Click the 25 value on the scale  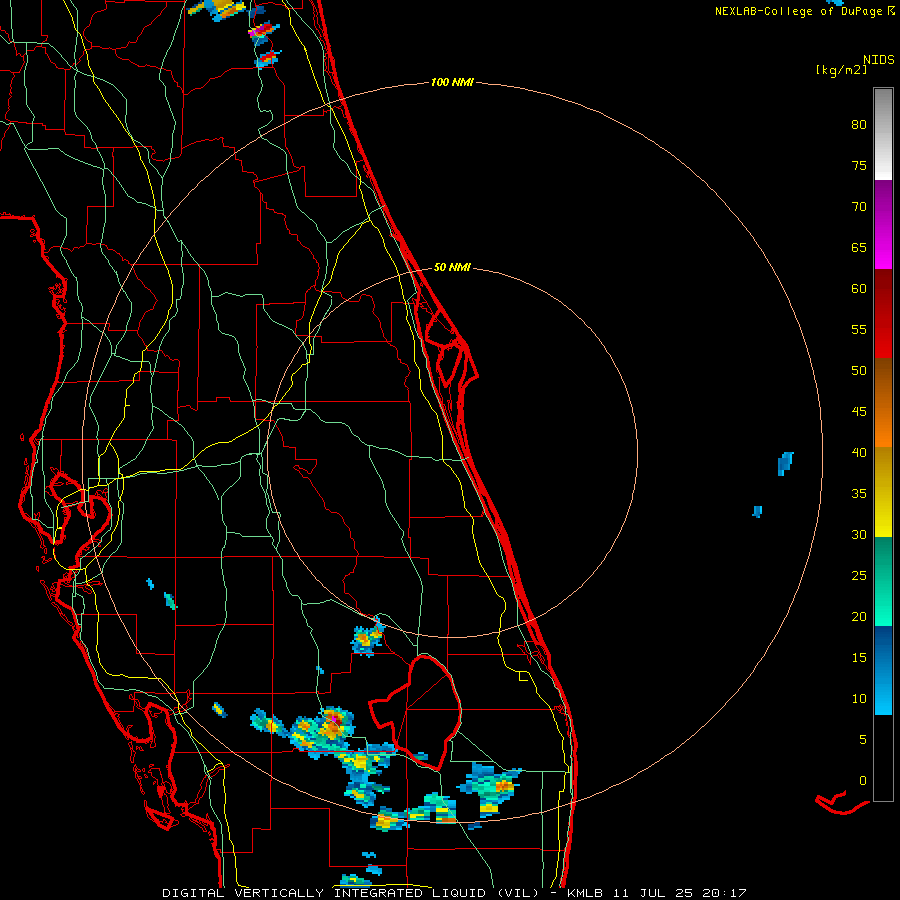click(x=859, y=575)
